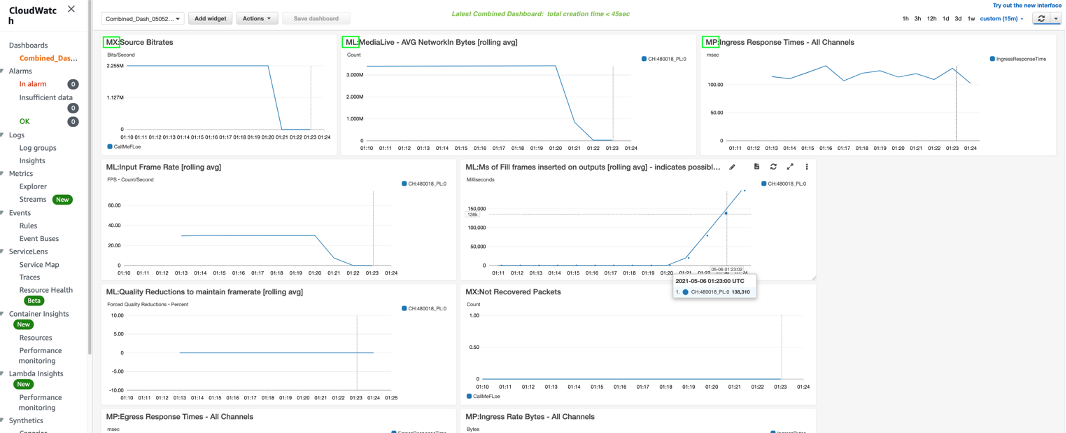This screenshot has width=1066, height=433.
Task: Select the 1w time range
Action: [972, 18]
